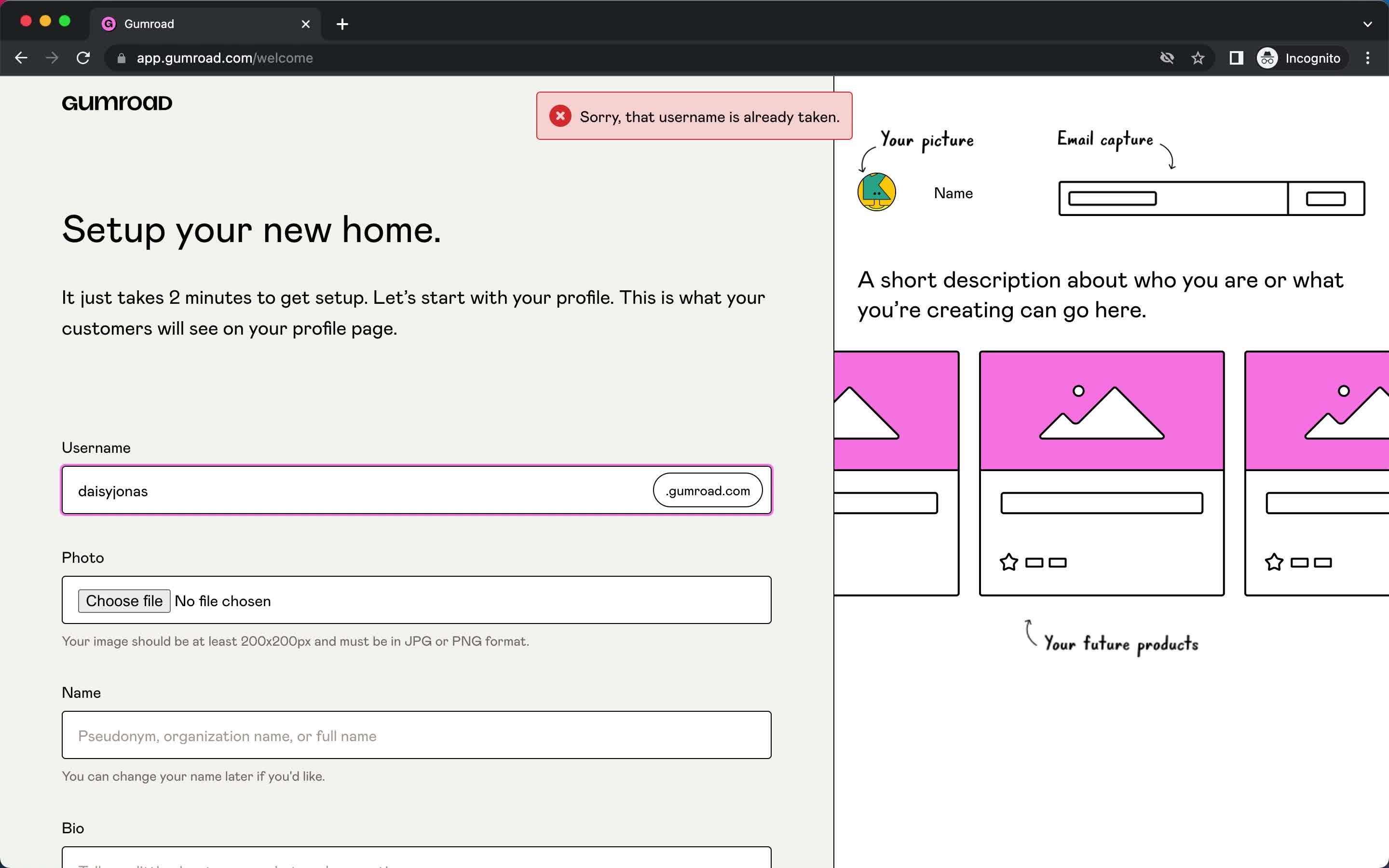
Task: Click the middle product card title placeholder
Action: coord(1102,503)
